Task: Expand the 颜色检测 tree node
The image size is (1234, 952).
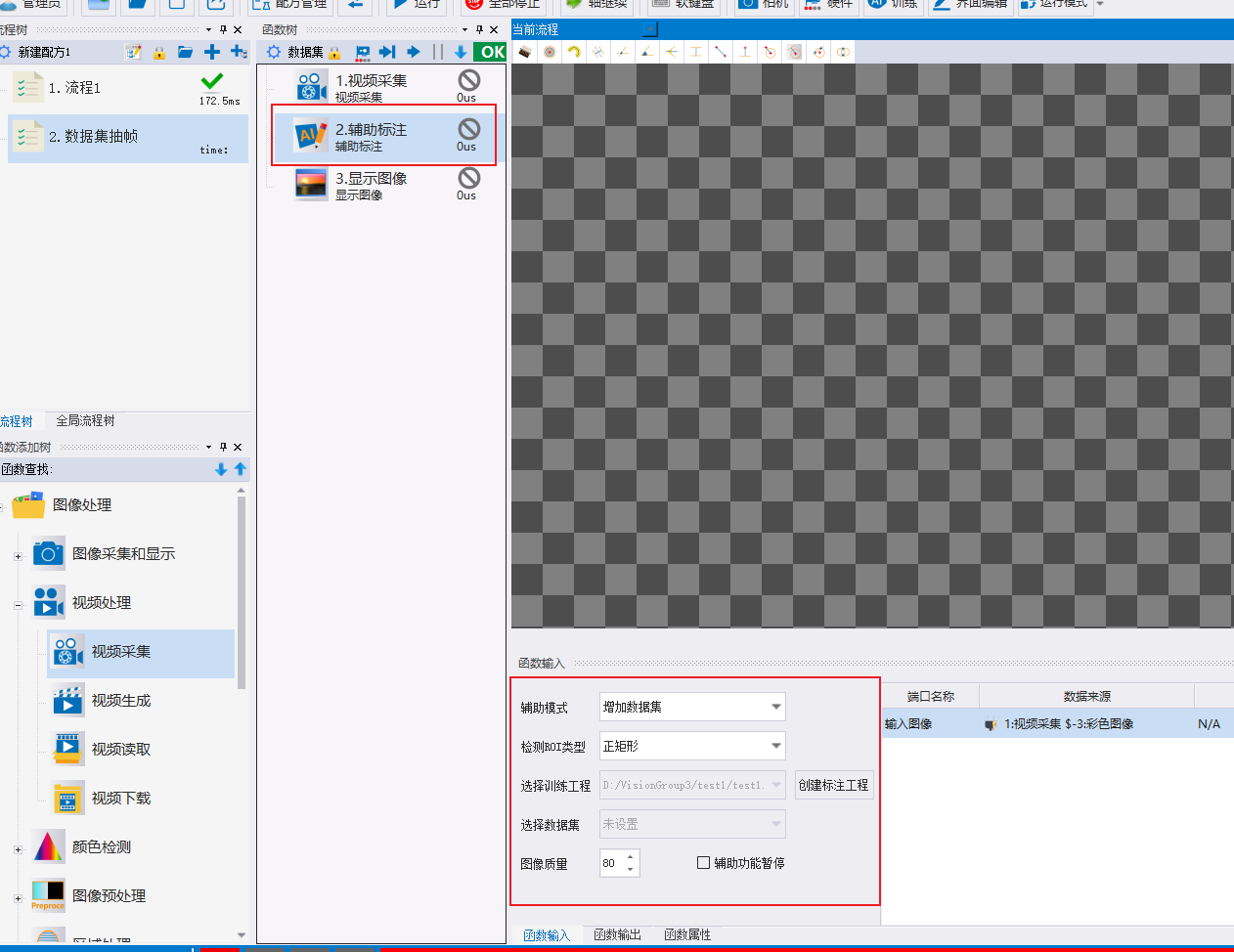Action: click(18, 849)
